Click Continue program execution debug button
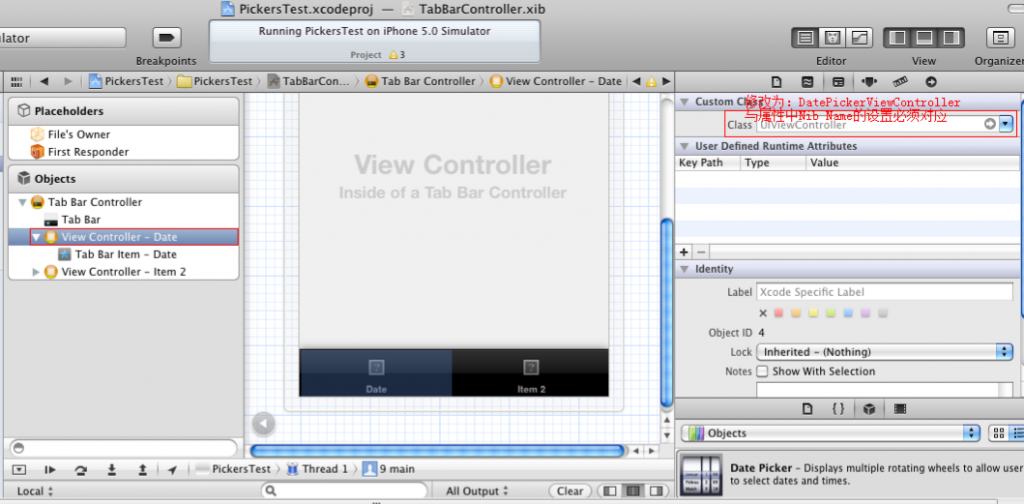 50,469
